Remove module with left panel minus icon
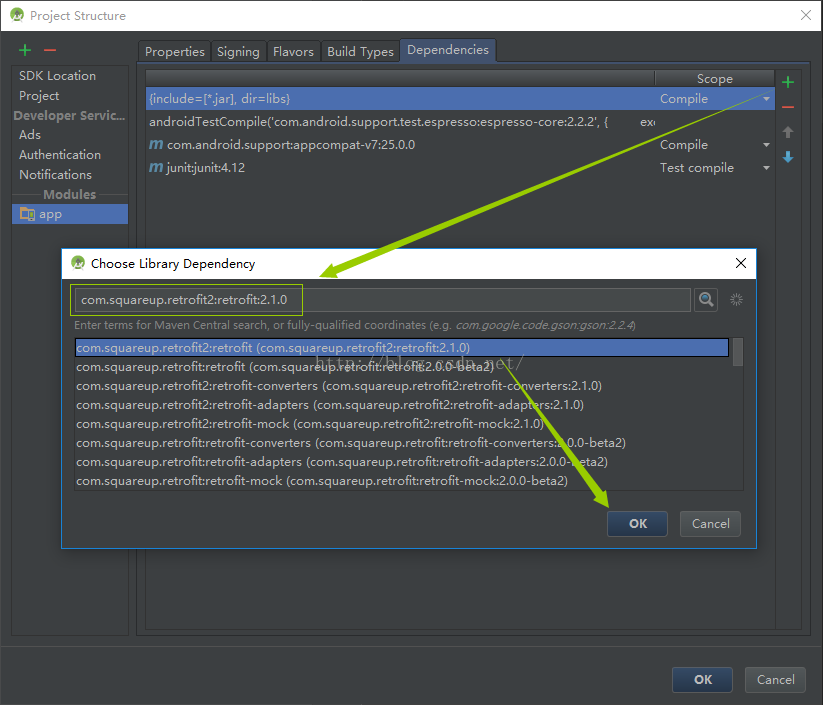 point(50,50)
